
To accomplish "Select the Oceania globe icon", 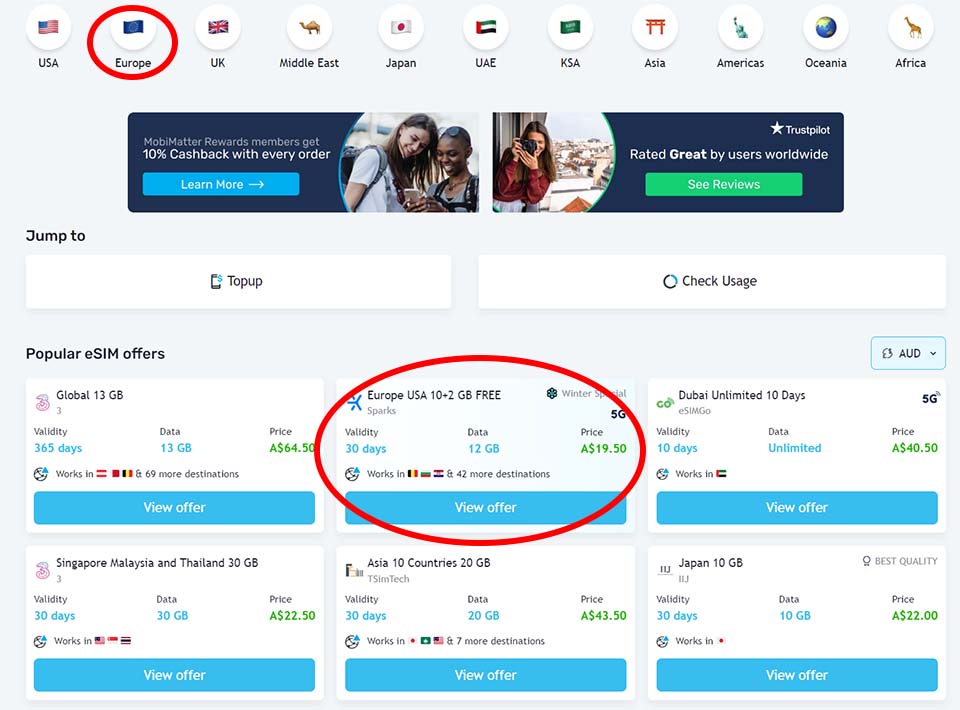I will coord(826,27).
